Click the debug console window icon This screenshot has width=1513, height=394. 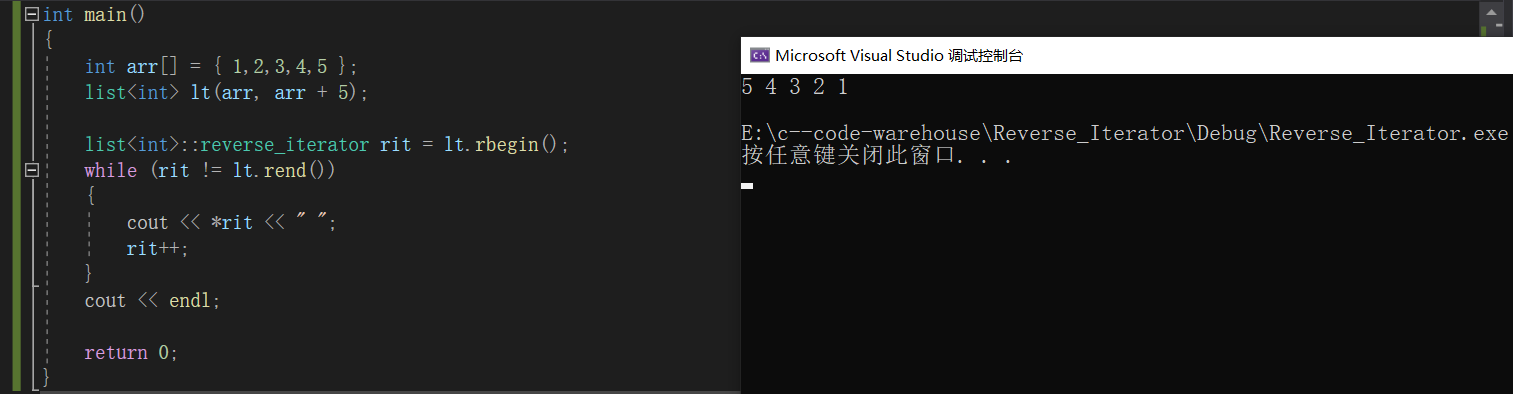759,56
